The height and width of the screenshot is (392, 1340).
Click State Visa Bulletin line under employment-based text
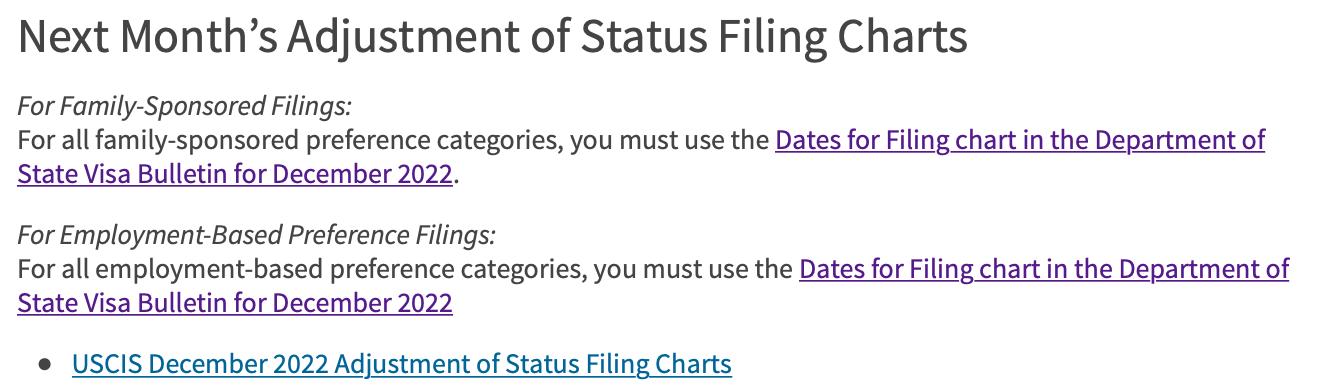point(235,303)
